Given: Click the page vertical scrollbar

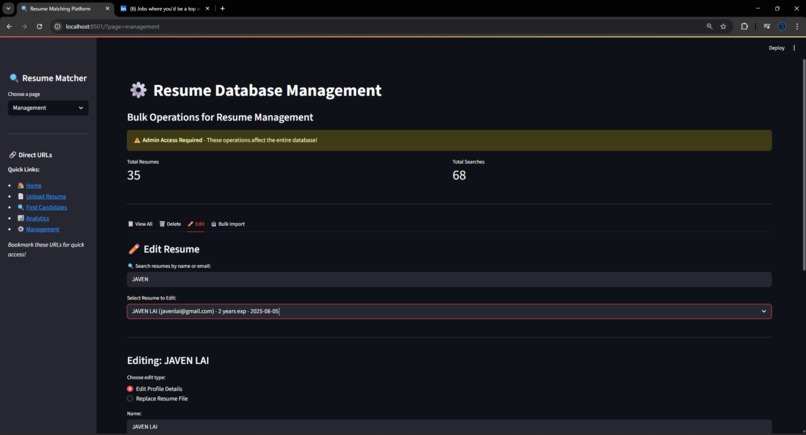Looking at the screenshot, I should click(803, 165).
